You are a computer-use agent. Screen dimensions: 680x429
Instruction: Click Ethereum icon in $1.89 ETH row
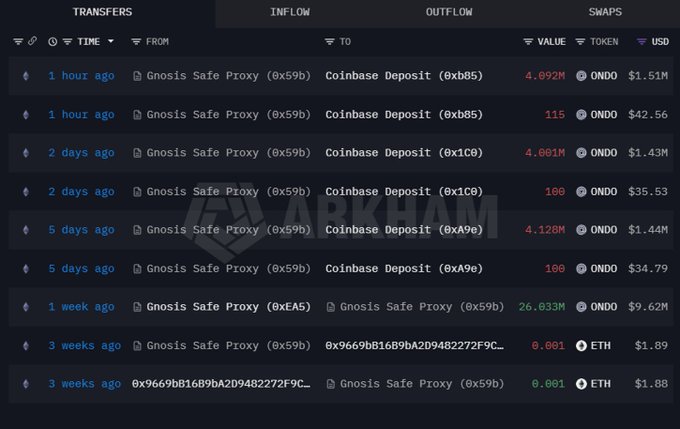[x=26, y=346]
